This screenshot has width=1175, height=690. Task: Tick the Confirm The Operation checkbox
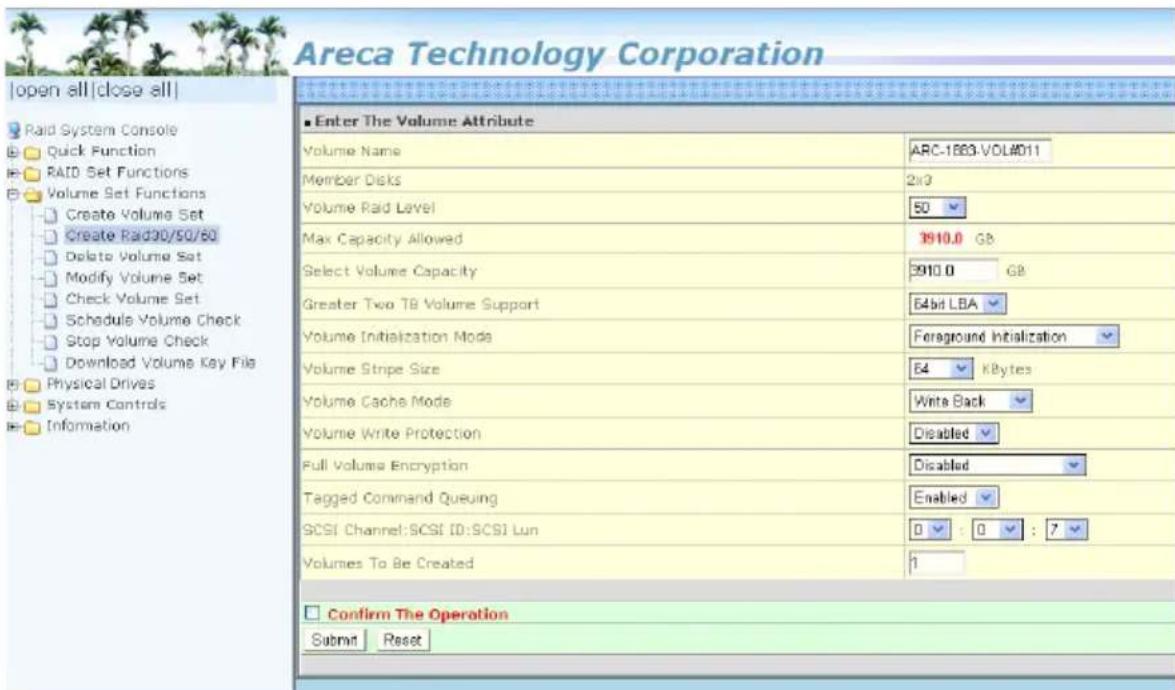(x=312, y=613)
